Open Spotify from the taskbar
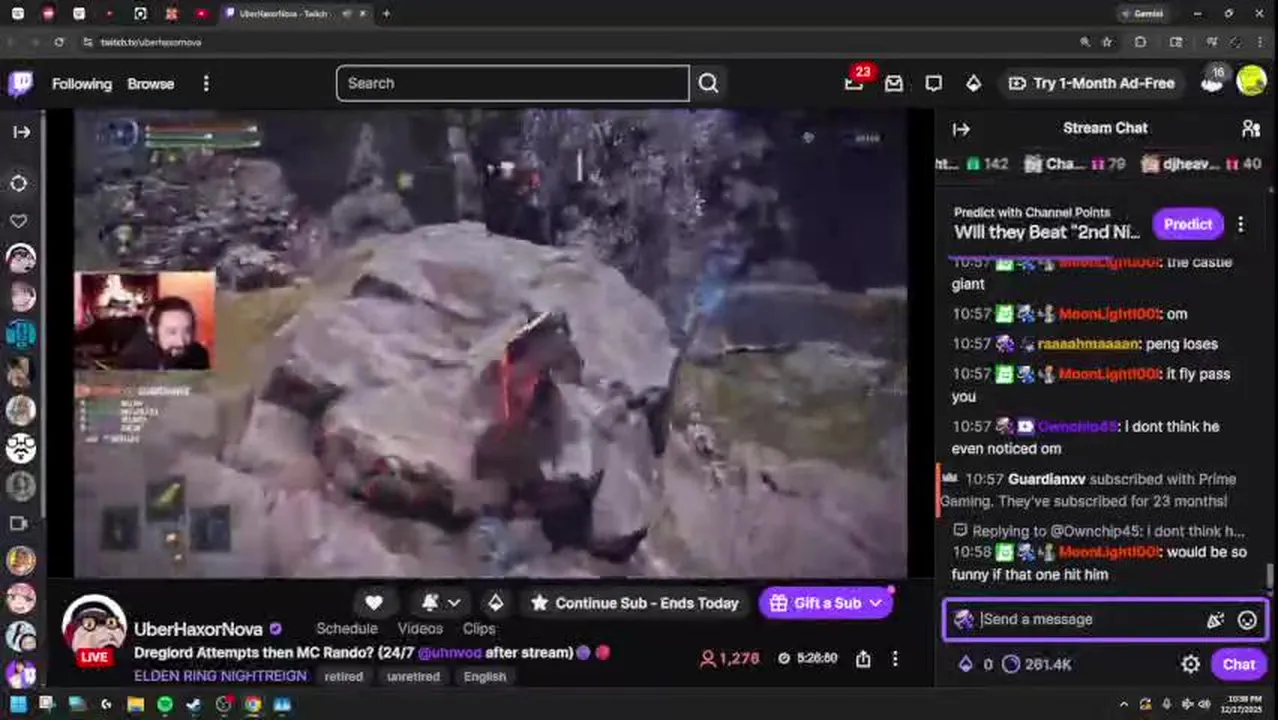This screenshot has width=1278, height=720. [165, 704]
